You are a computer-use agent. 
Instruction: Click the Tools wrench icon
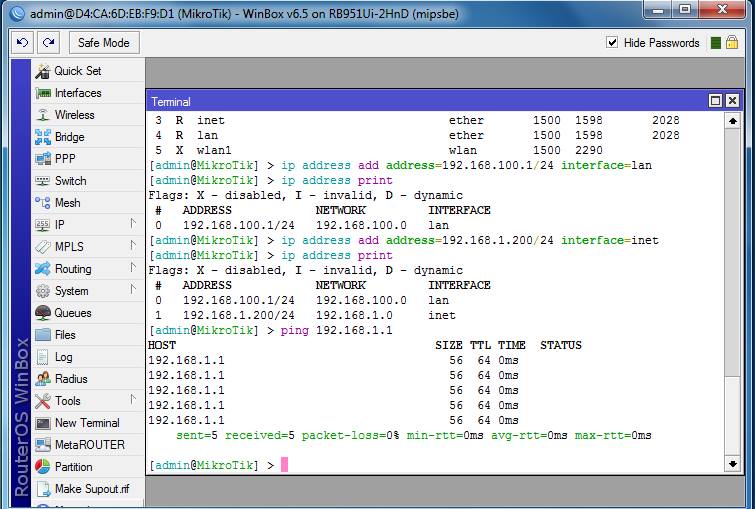(42, 401)
